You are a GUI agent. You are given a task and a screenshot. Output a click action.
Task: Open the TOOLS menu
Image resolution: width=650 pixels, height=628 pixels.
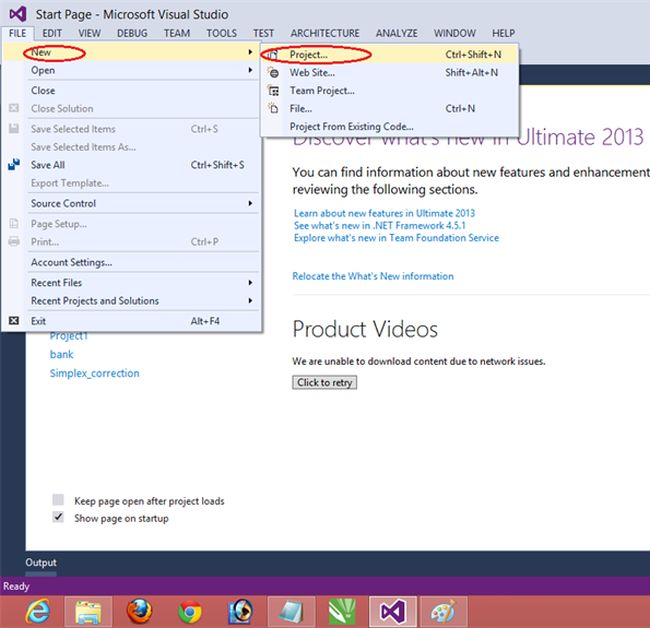tap(222, 33)
